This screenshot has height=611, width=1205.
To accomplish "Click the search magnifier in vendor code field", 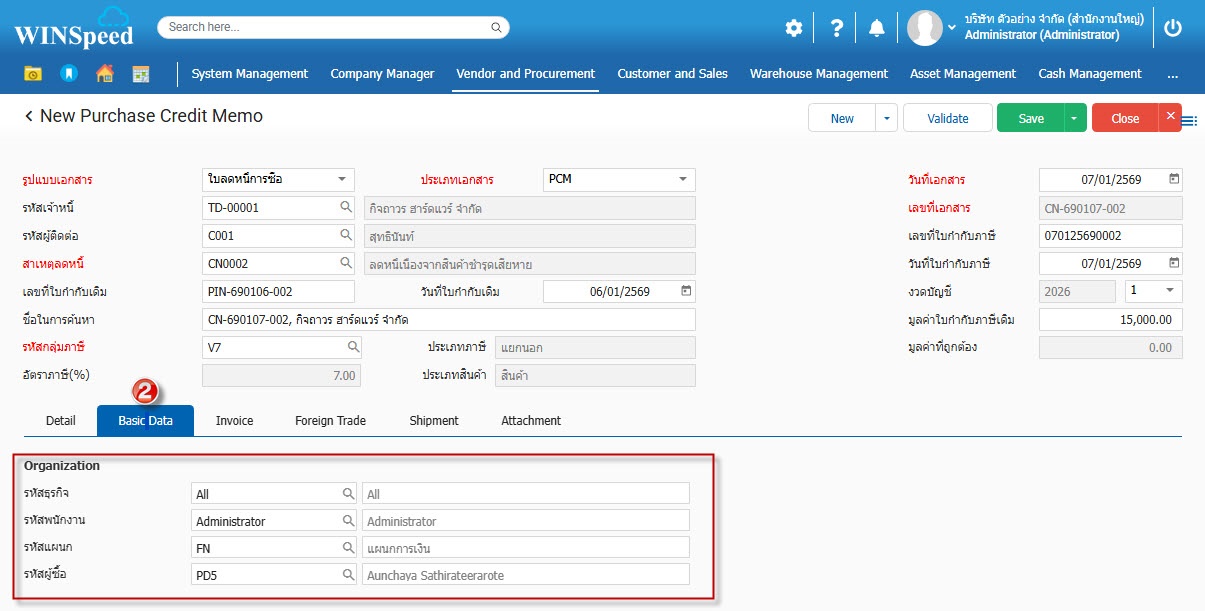I will (x=346, y=208).
